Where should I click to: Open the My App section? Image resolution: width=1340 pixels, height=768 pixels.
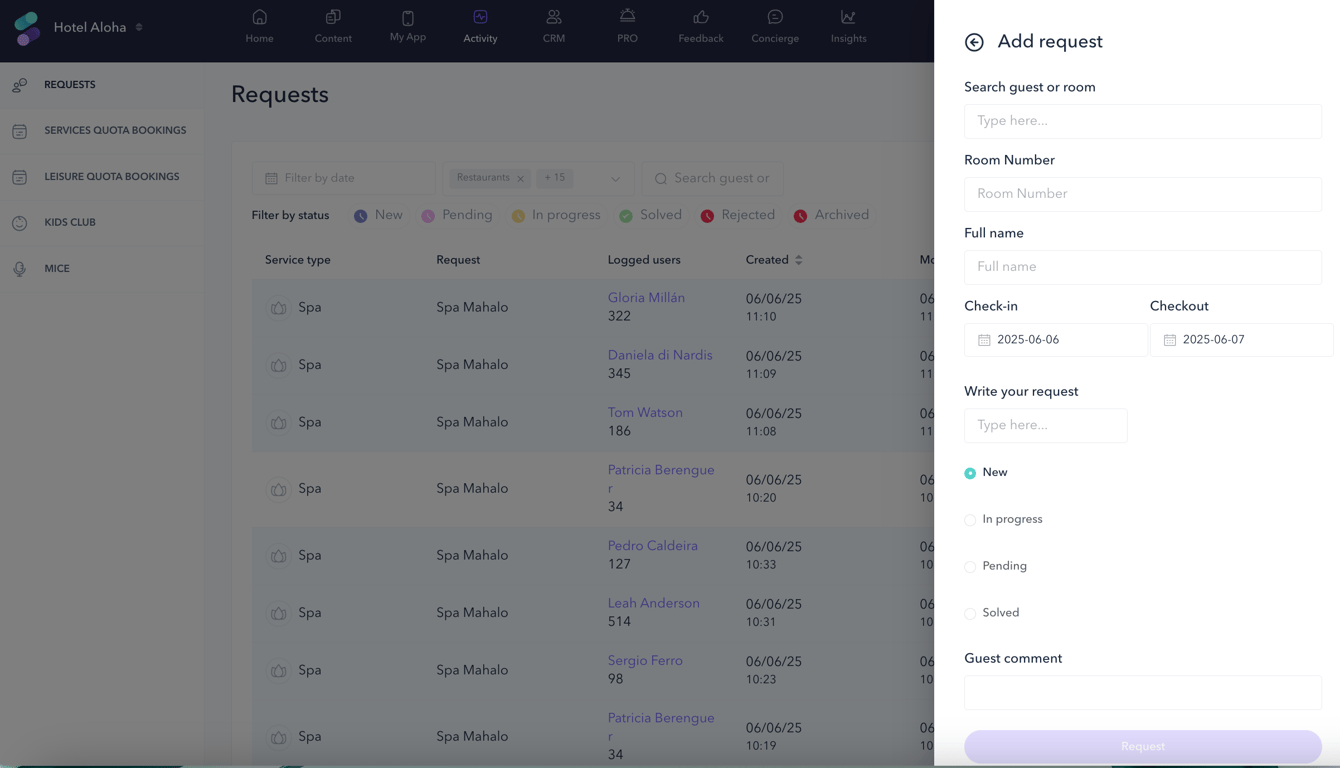coord(407,19)
